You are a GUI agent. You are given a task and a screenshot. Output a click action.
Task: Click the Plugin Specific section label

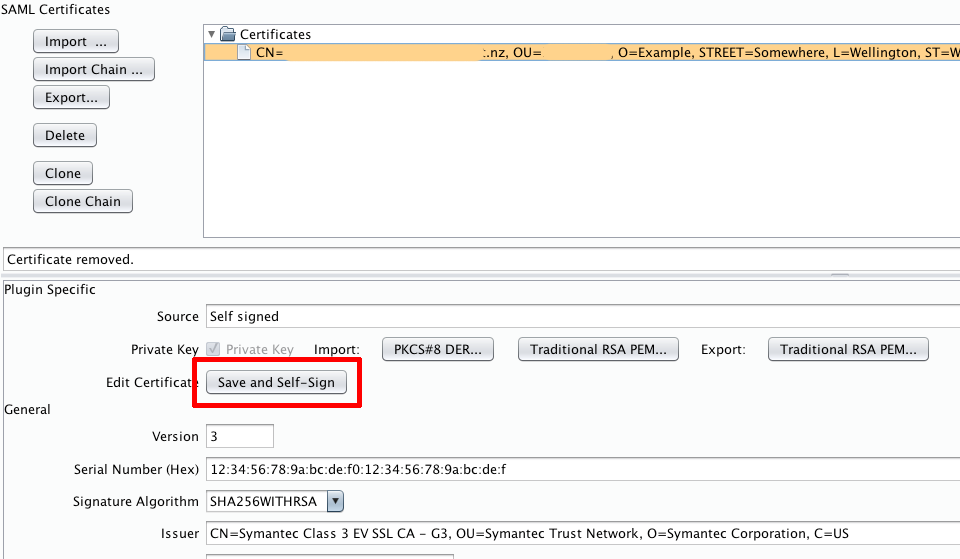tap(50, 290)
